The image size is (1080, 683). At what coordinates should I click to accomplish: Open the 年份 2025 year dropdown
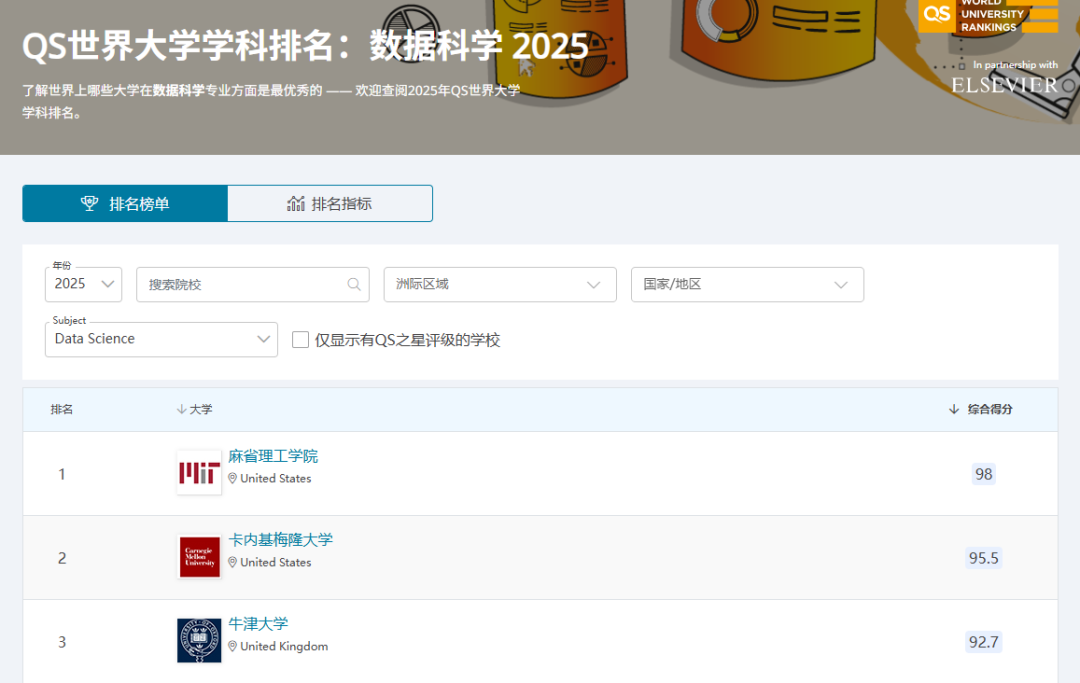click(83, 284)
